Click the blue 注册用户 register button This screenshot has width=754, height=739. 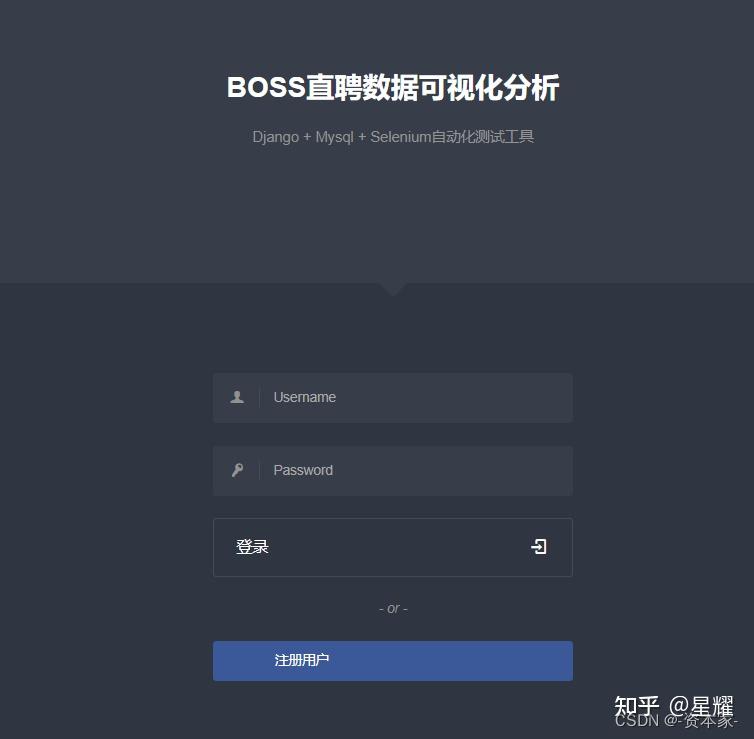coord(393,661)
